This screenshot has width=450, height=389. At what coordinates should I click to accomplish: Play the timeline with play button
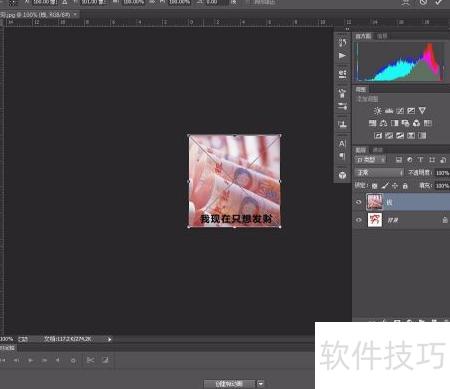point(30,360)
